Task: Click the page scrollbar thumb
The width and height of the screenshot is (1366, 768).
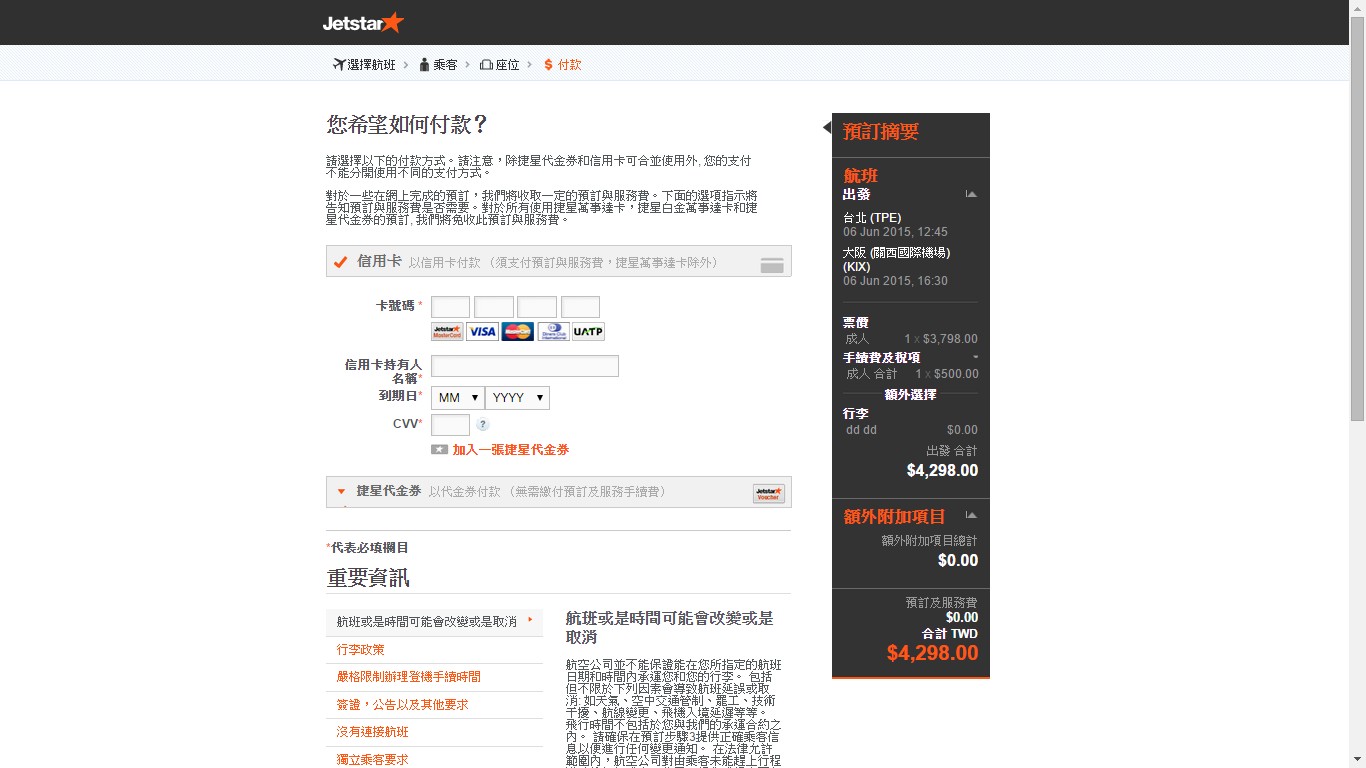Action: pos(1357,218)
